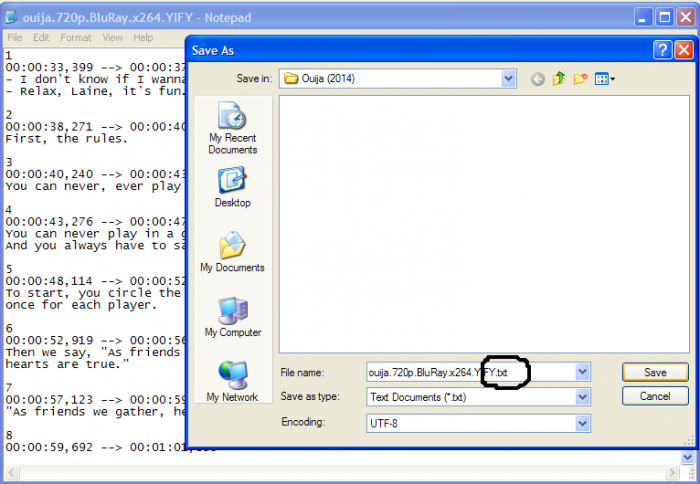Open My Recent Documents in places bar
This screenshot has height=484, width=700.
(x=233, y=128)
